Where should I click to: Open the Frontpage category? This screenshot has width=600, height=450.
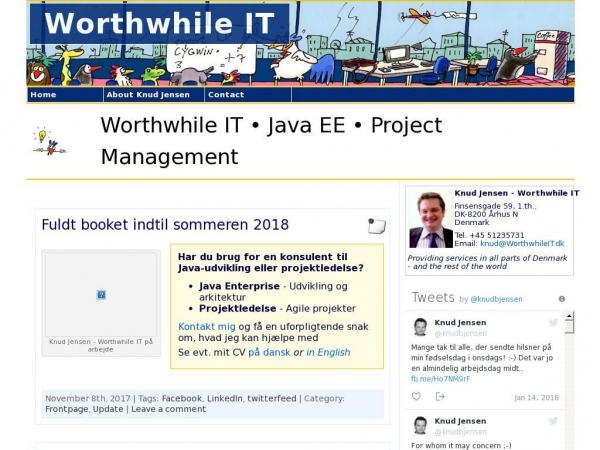(67, 409)
